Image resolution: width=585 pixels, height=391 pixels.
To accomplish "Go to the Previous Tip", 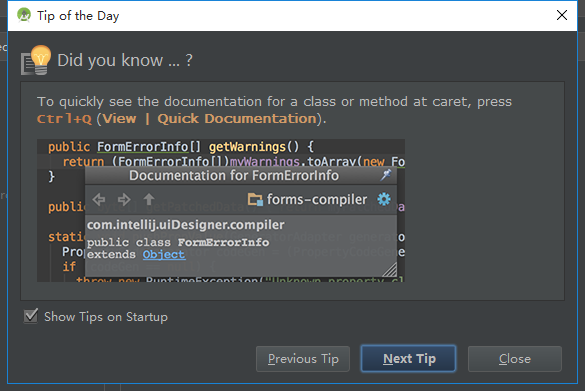I will pyautogui.click(x=303, y=359).
